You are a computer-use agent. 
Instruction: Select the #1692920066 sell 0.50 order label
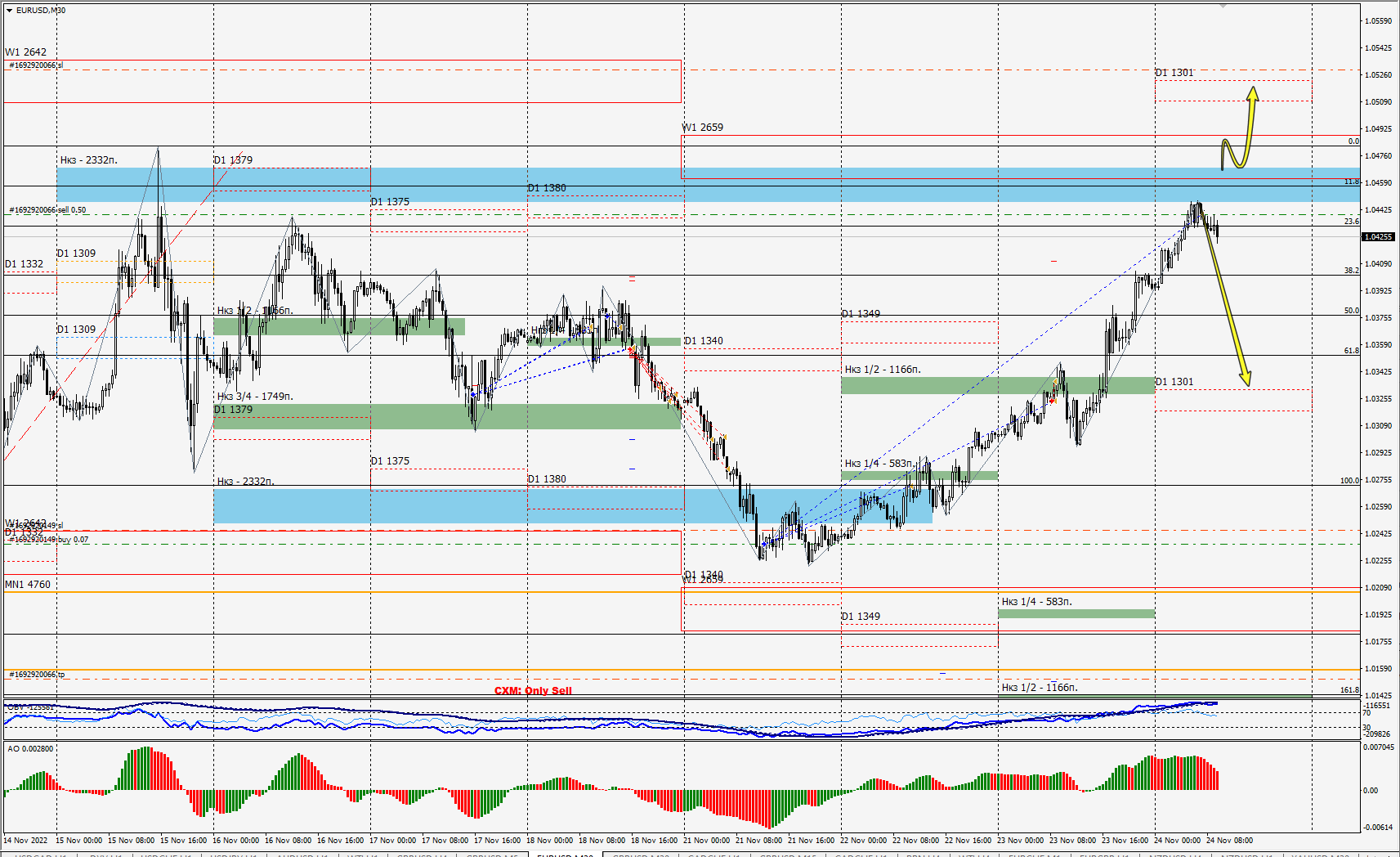pos(47,210)
